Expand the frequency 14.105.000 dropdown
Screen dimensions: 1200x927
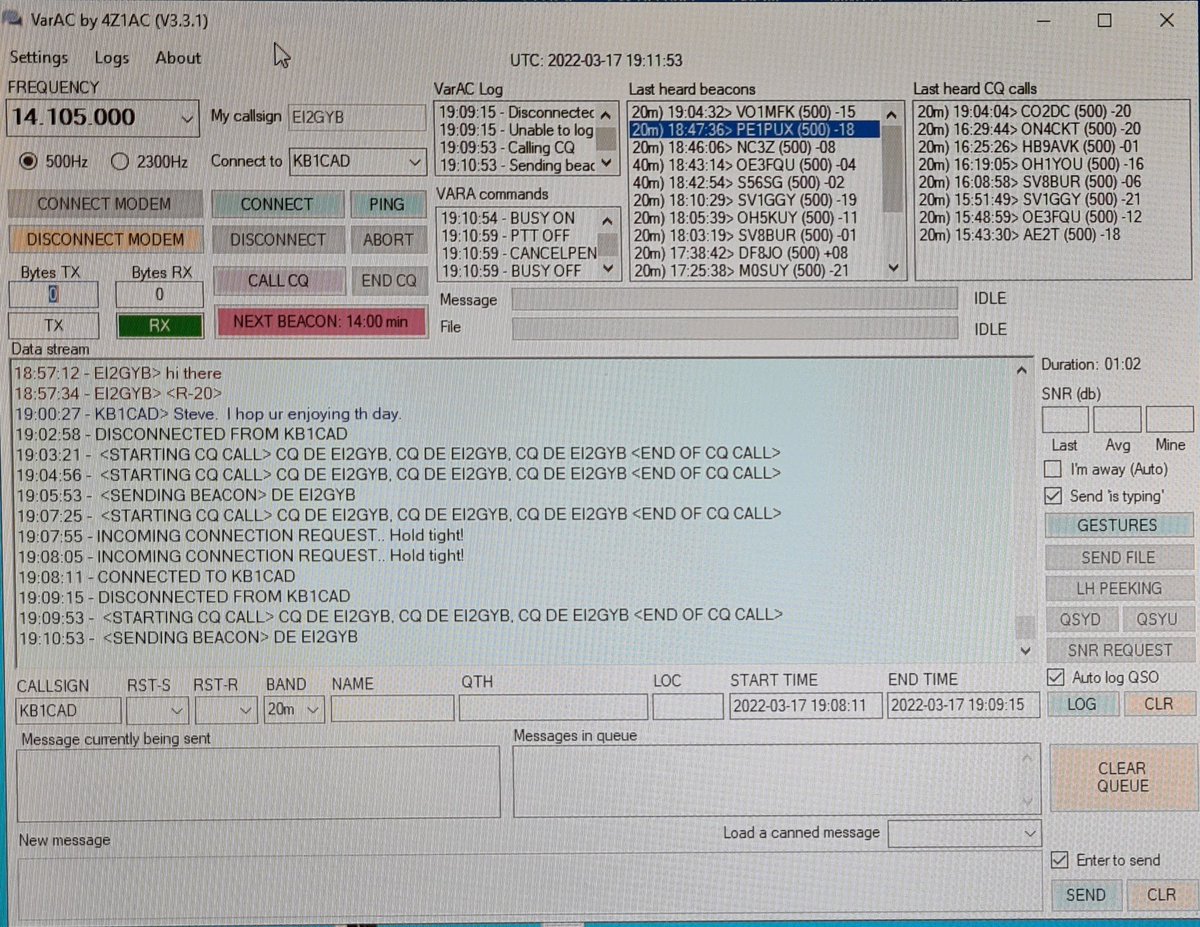coord(187,118)
